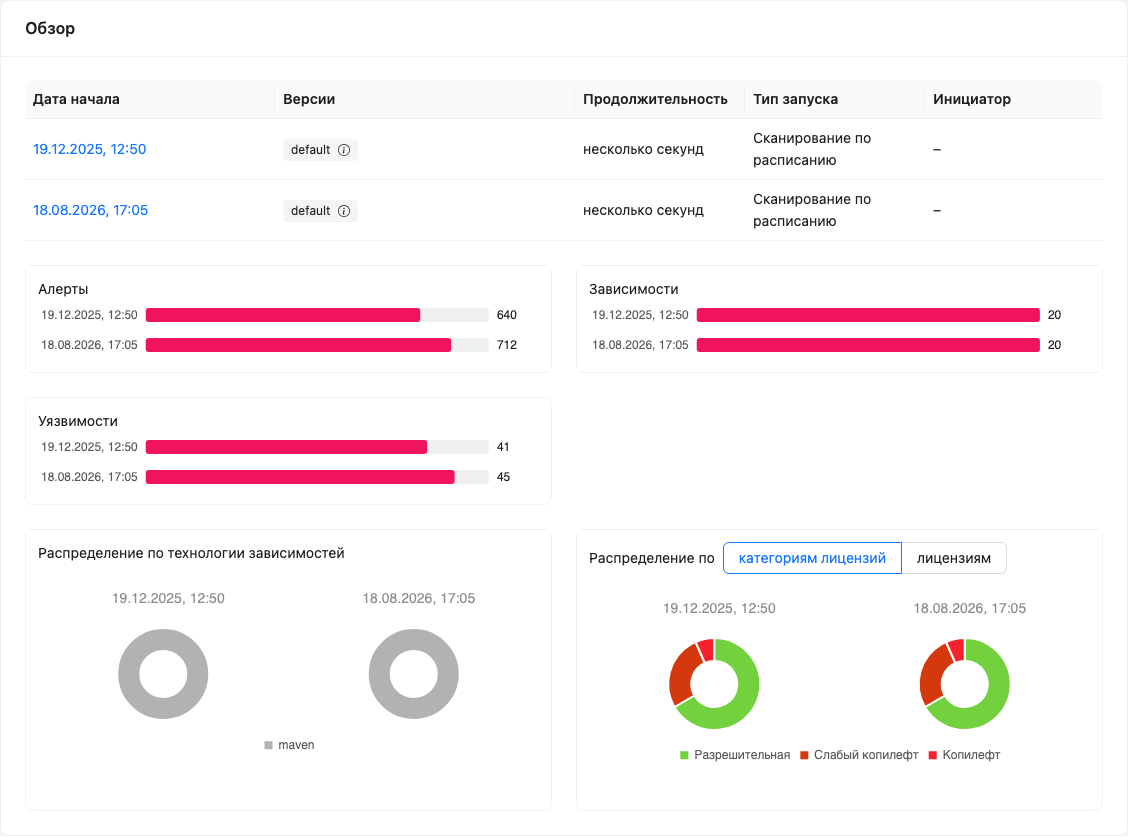This screenshot has width=1128, height=837.
Task: Toggle the grey maven legend swatch
Action: coord(268,746)
